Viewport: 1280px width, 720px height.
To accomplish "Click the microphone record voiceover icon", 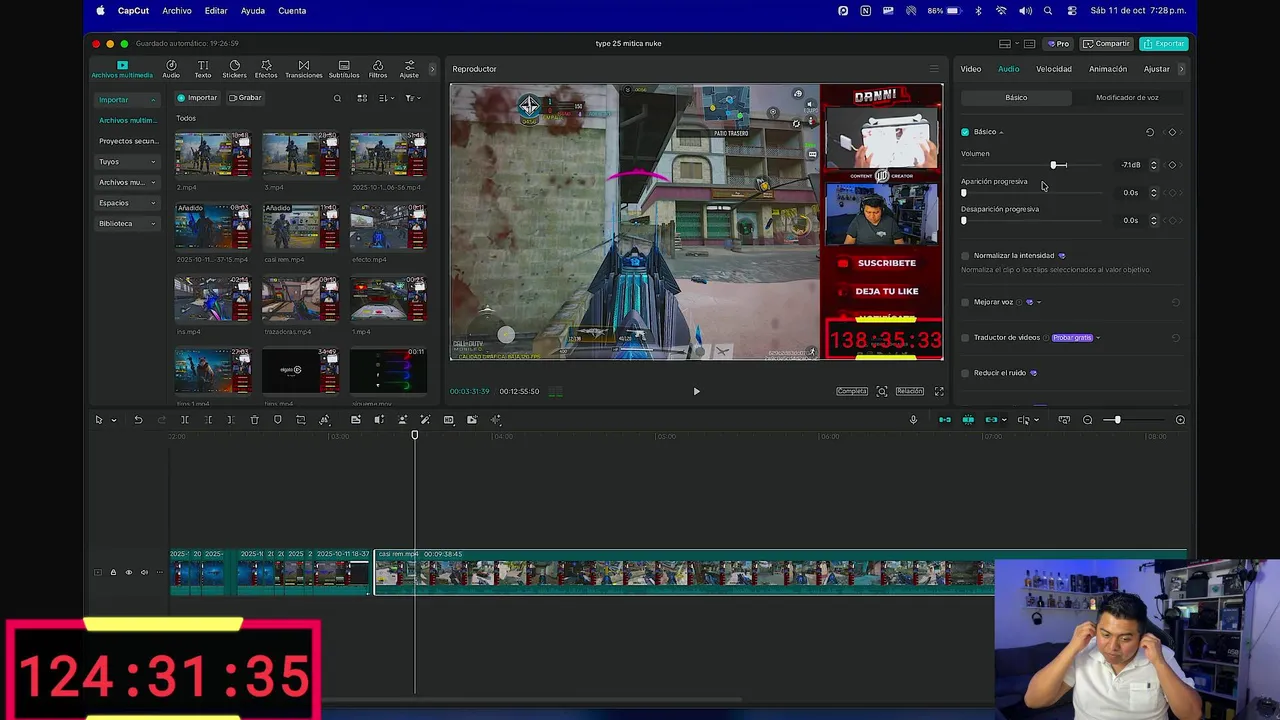I will (913, 420).
